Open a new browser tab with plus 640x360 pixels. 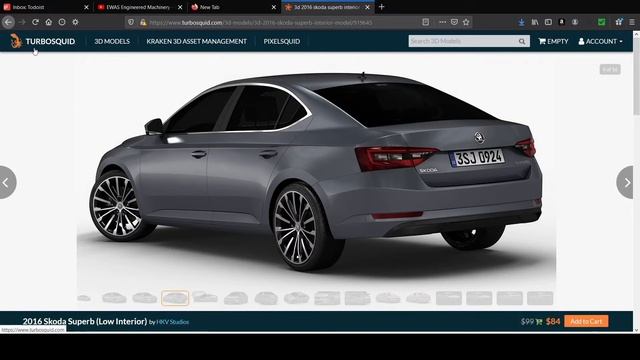(x=381, y=7)
